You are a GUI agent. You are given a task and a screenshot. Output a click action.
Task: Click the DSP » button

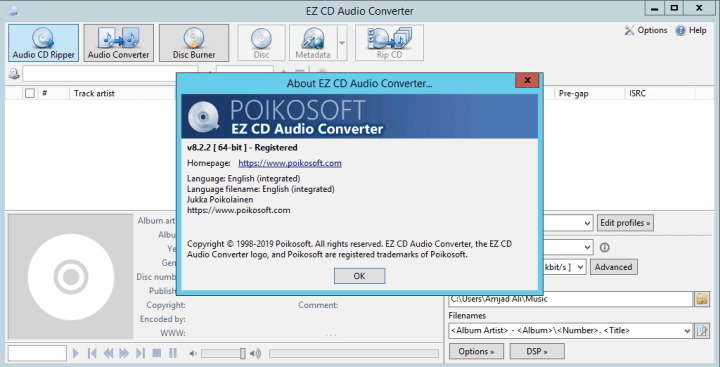click(x=537, y=351)
